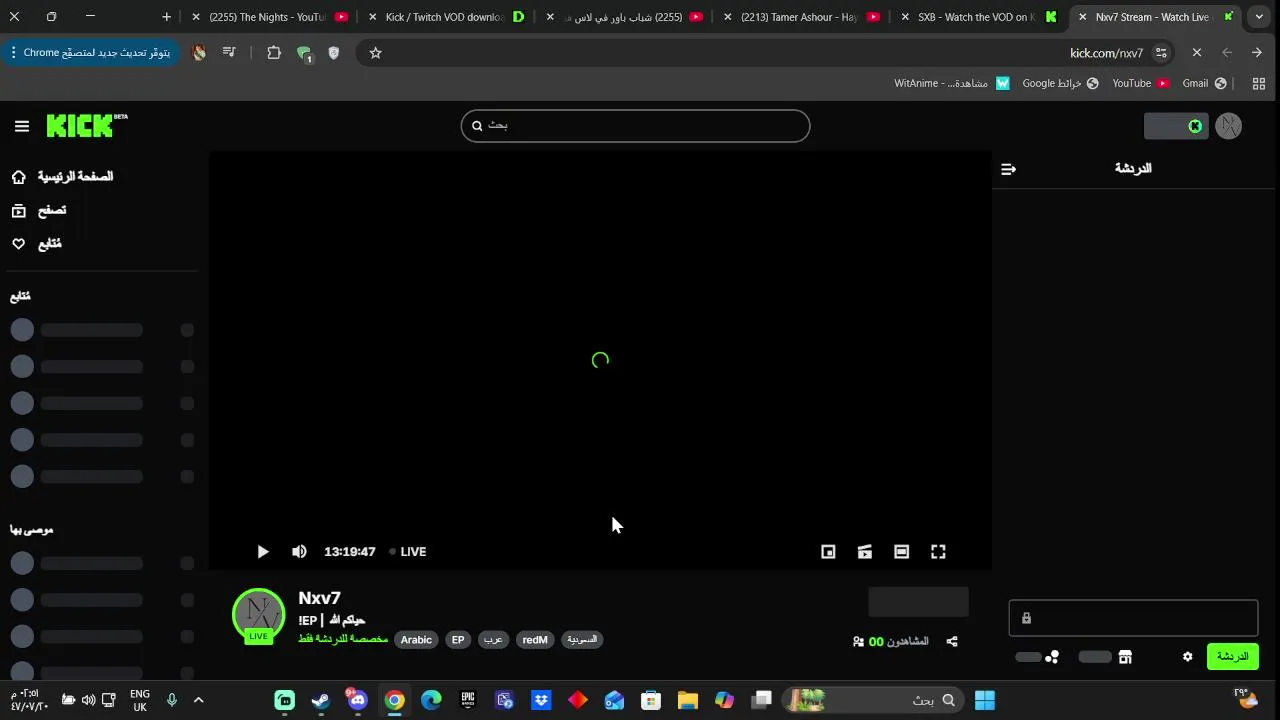Open the chat-only category link in green
Image resolution: width=1280 pixels, height=720 pixels.
[x=343, y=639]
